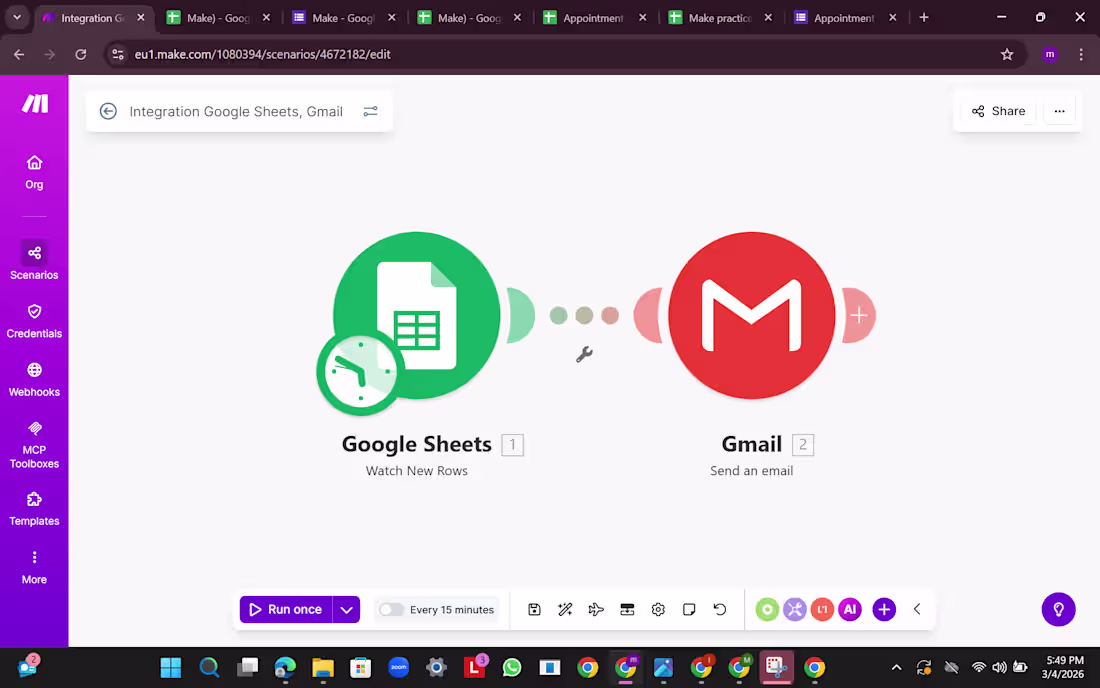This screenshot has width=1100, height=688.
Task: Click the airplane explain flow icon
Action: tap(596, 609)
